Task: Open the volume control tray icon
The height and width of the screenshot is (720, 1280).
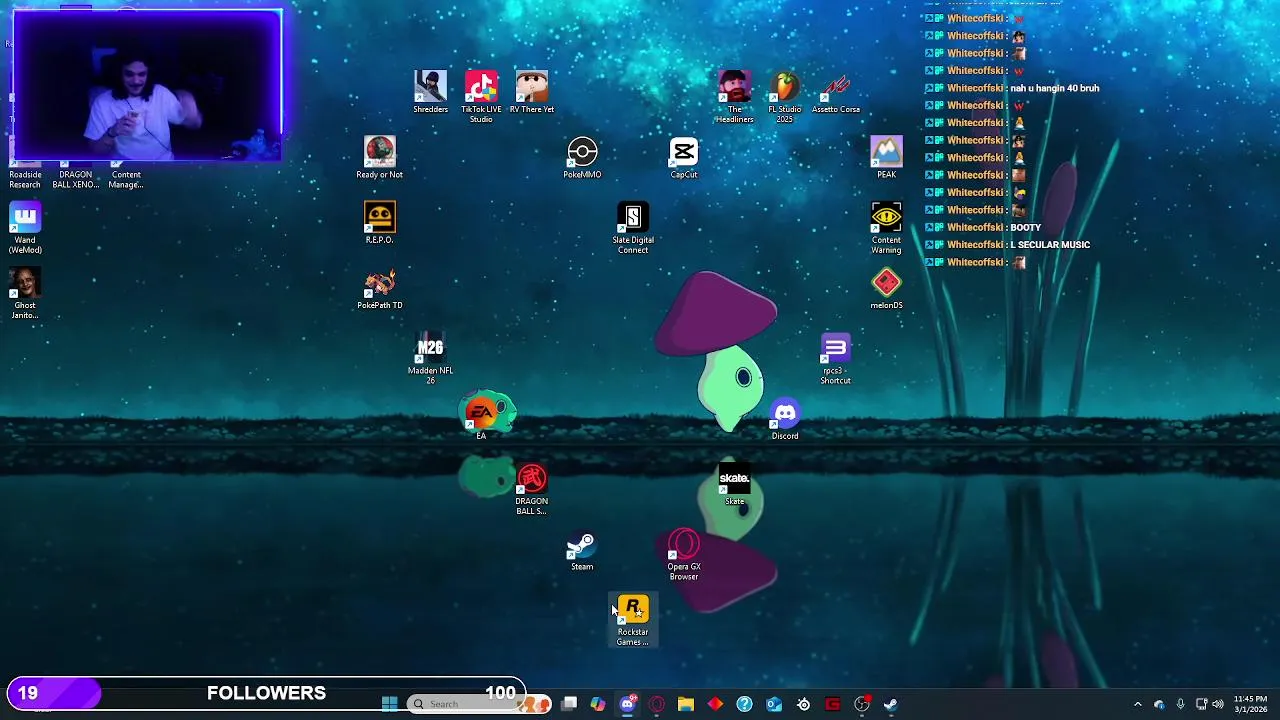Action: 1218,704
